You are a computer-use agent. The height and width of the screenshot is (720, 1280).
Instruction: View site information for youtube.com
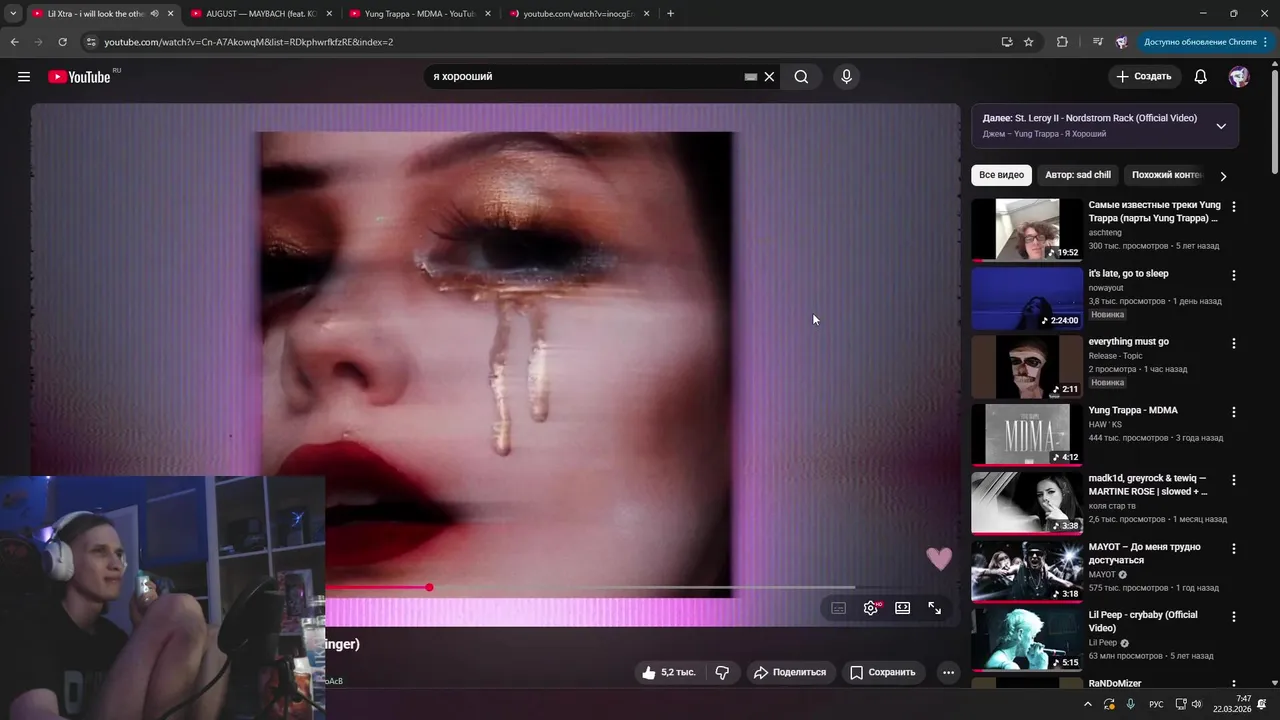[x=91, y=42]
